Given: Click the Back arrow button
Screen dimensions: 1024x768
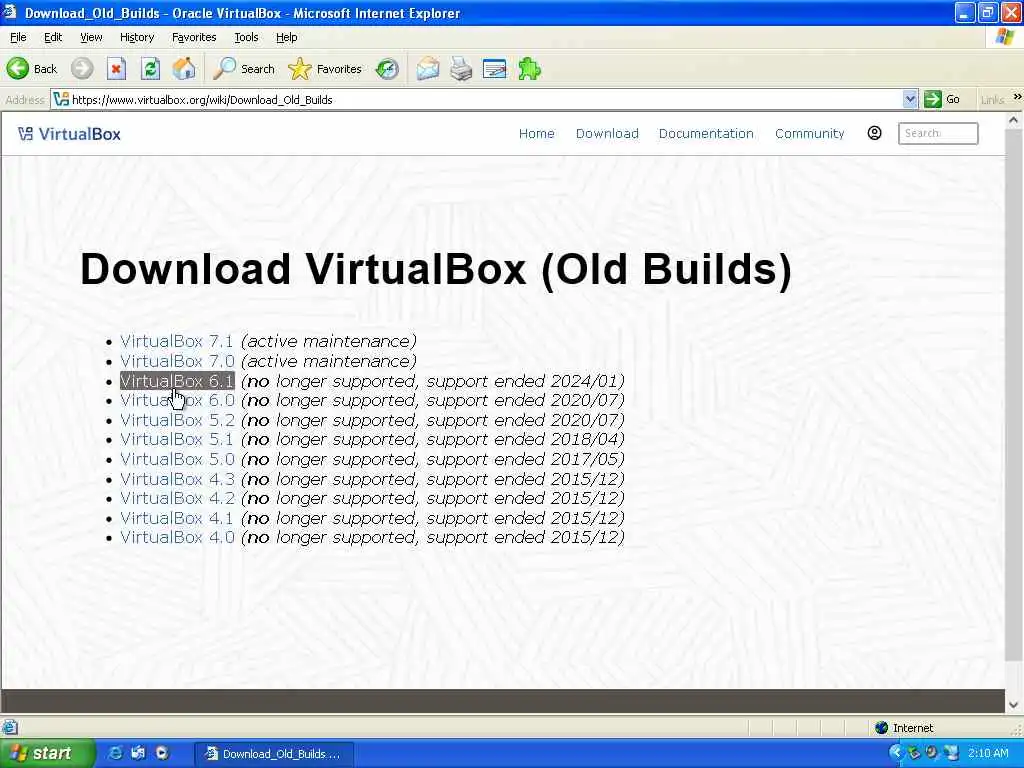Looking at the screenshot, I should click(x=32, y=69).
